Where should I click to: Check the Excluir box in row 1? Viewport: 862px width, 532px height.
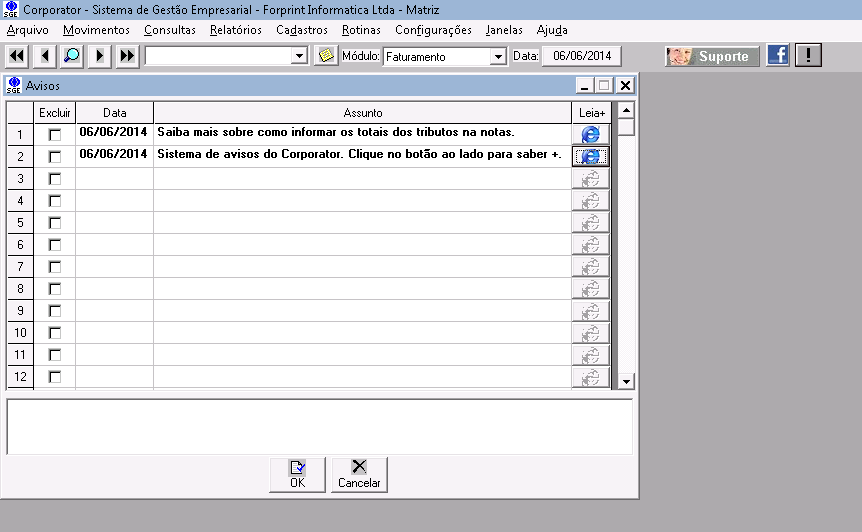click(55, 134)
